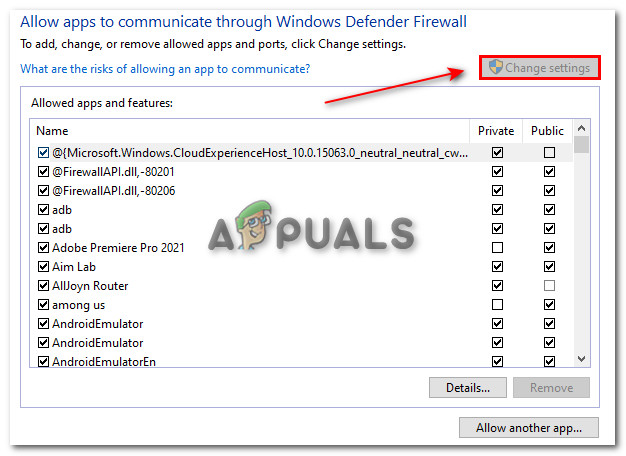The width and height of the screenshot is (626, 456).
Task: Click the Public column header
Action: click(x=548, y=131)
